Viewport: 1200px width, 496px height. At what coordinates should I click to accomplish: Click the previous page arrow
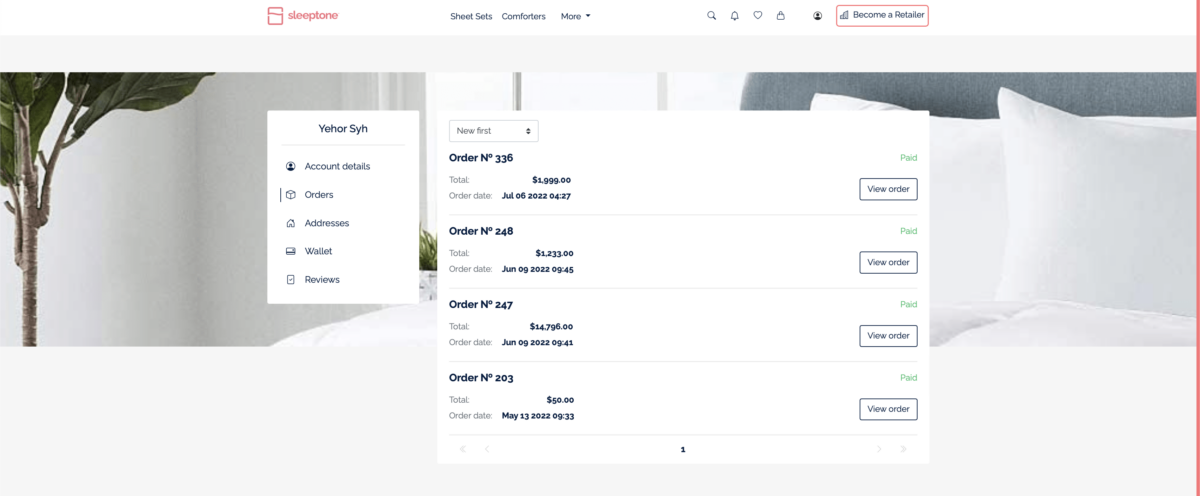point(487,449)
